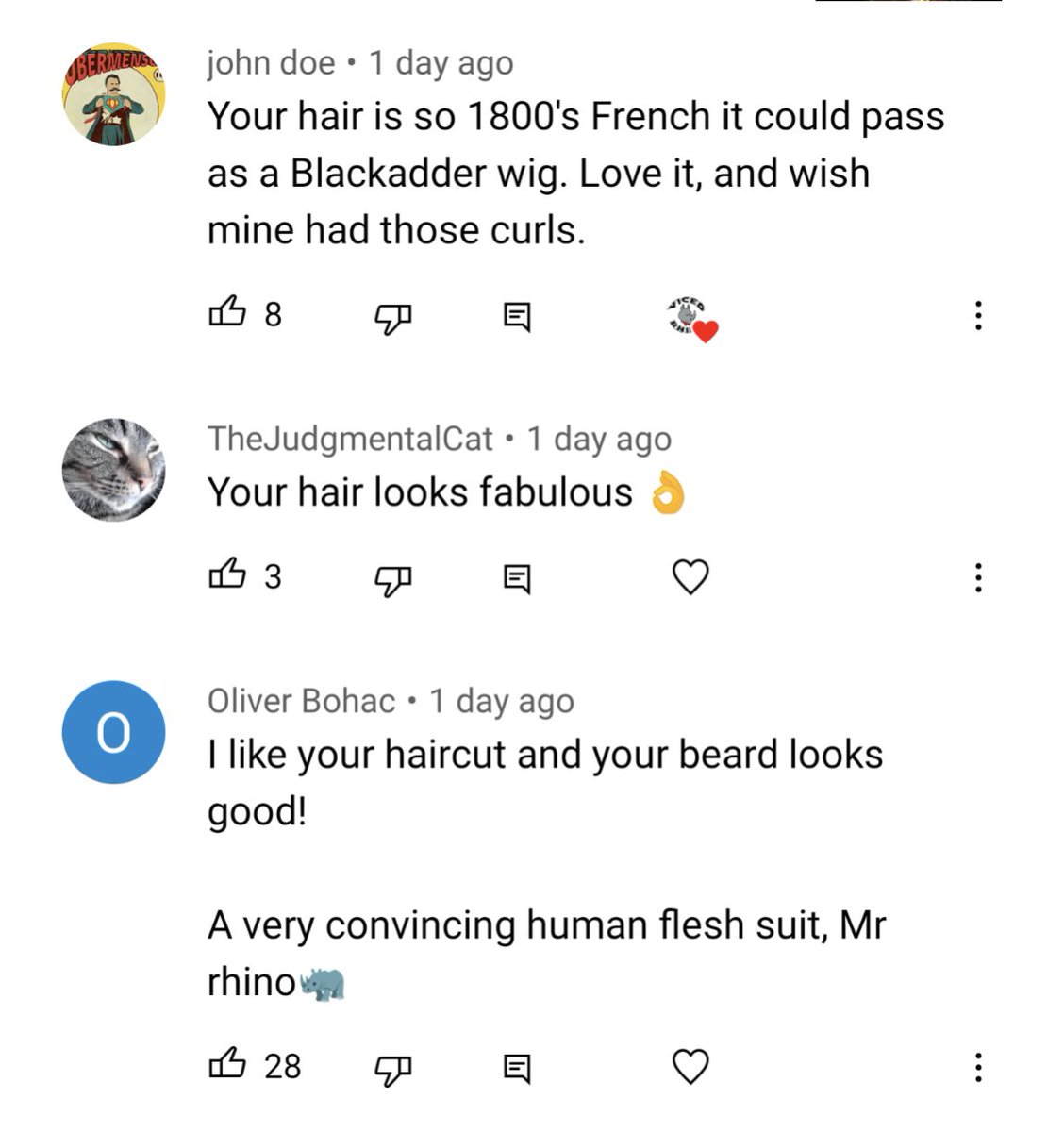Viewport: 1064px width, 1132px height.
Task: Open replies on john doe's comment
Action: (516, 317)
